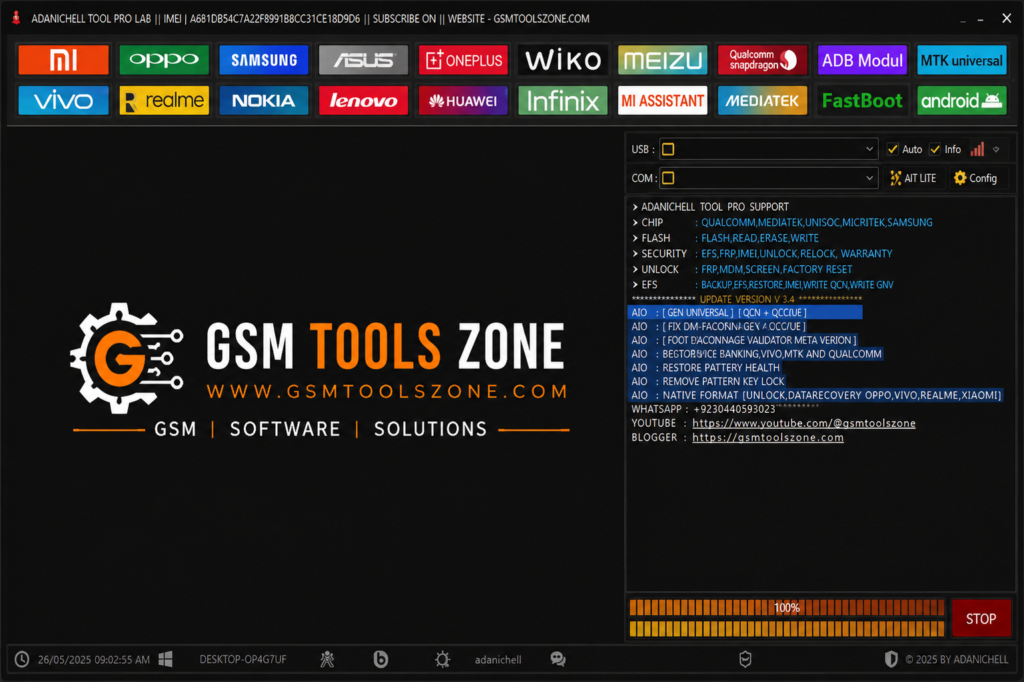Toggle the Auto checkbox
The image size is (1024, 682).
(x=893, y=149)
